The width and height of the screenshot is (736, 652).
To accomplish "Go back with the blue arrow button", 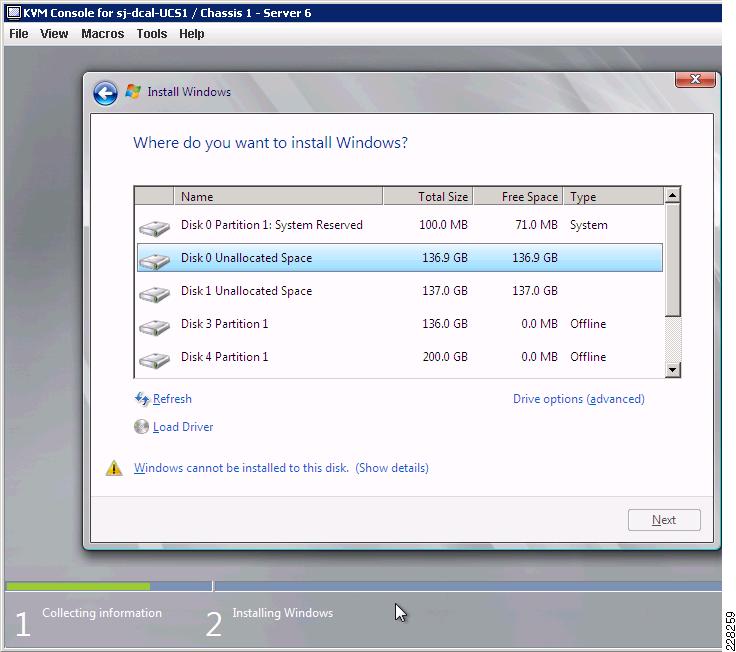I will coord(105,93).
